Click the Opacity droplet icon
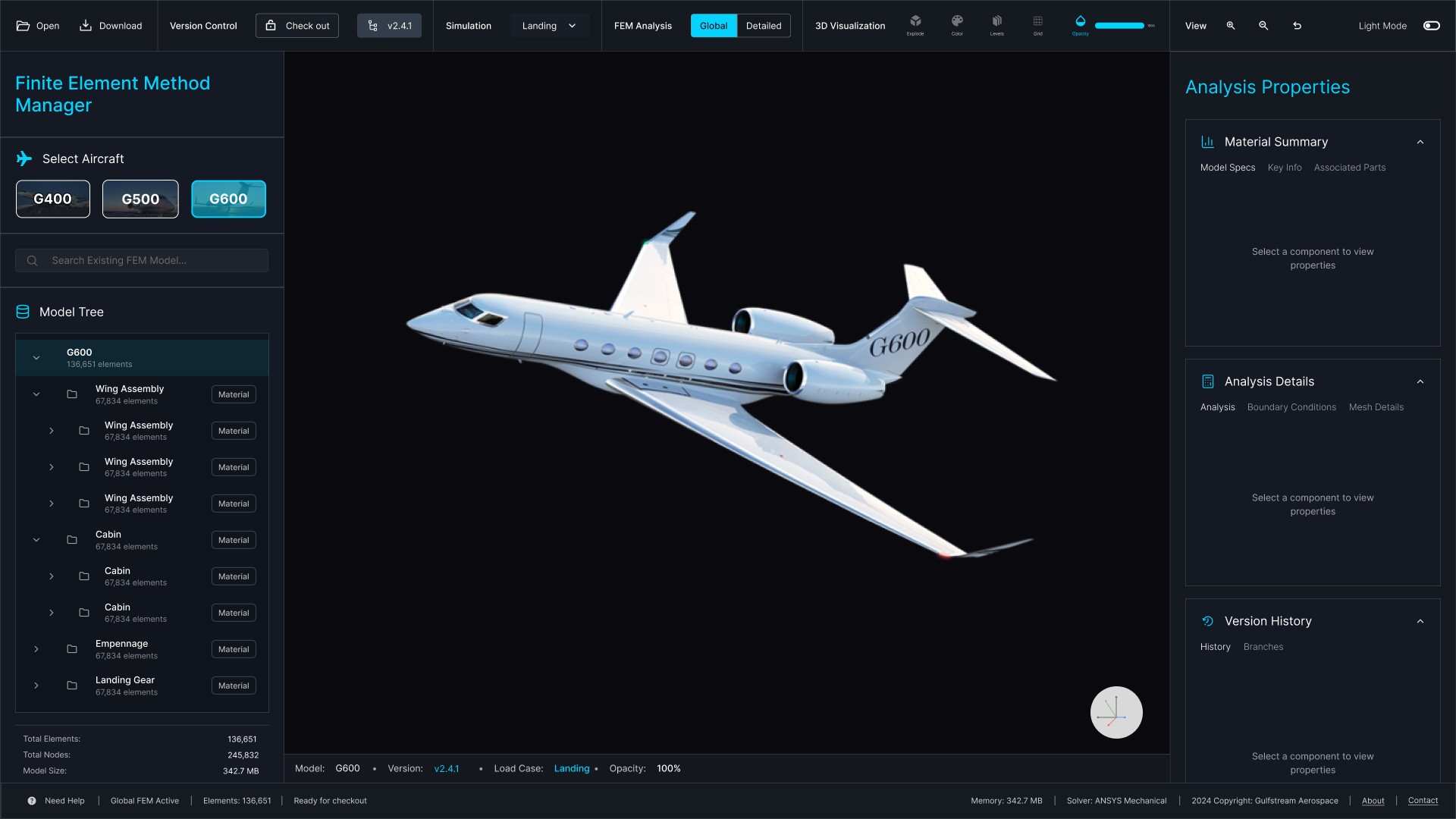 [x=1081, y=23]
